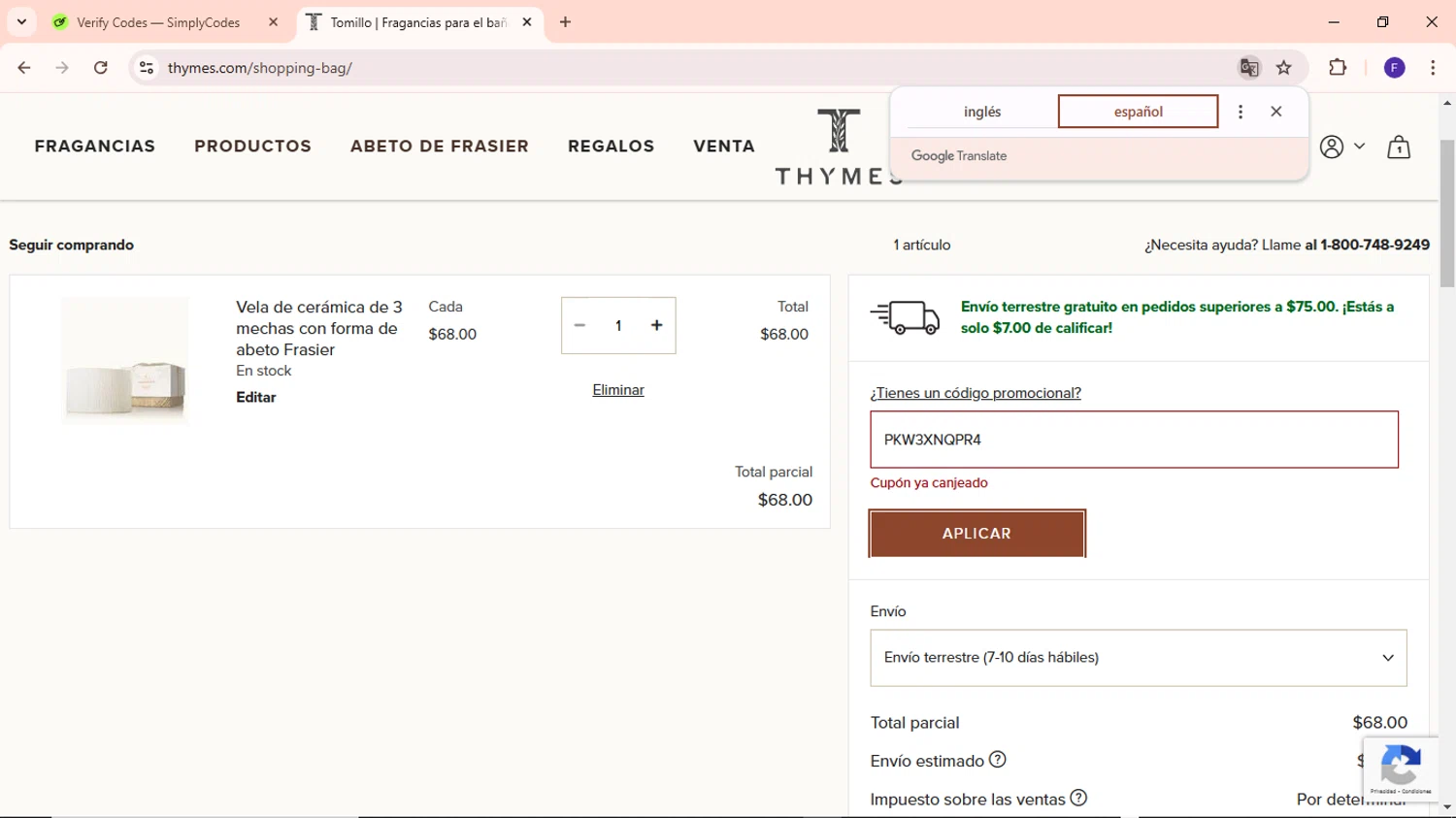Click the Impuesto sobre las ventas help icon
The height and width of the screenshot is (818, 1456).
click(1078, 799)
